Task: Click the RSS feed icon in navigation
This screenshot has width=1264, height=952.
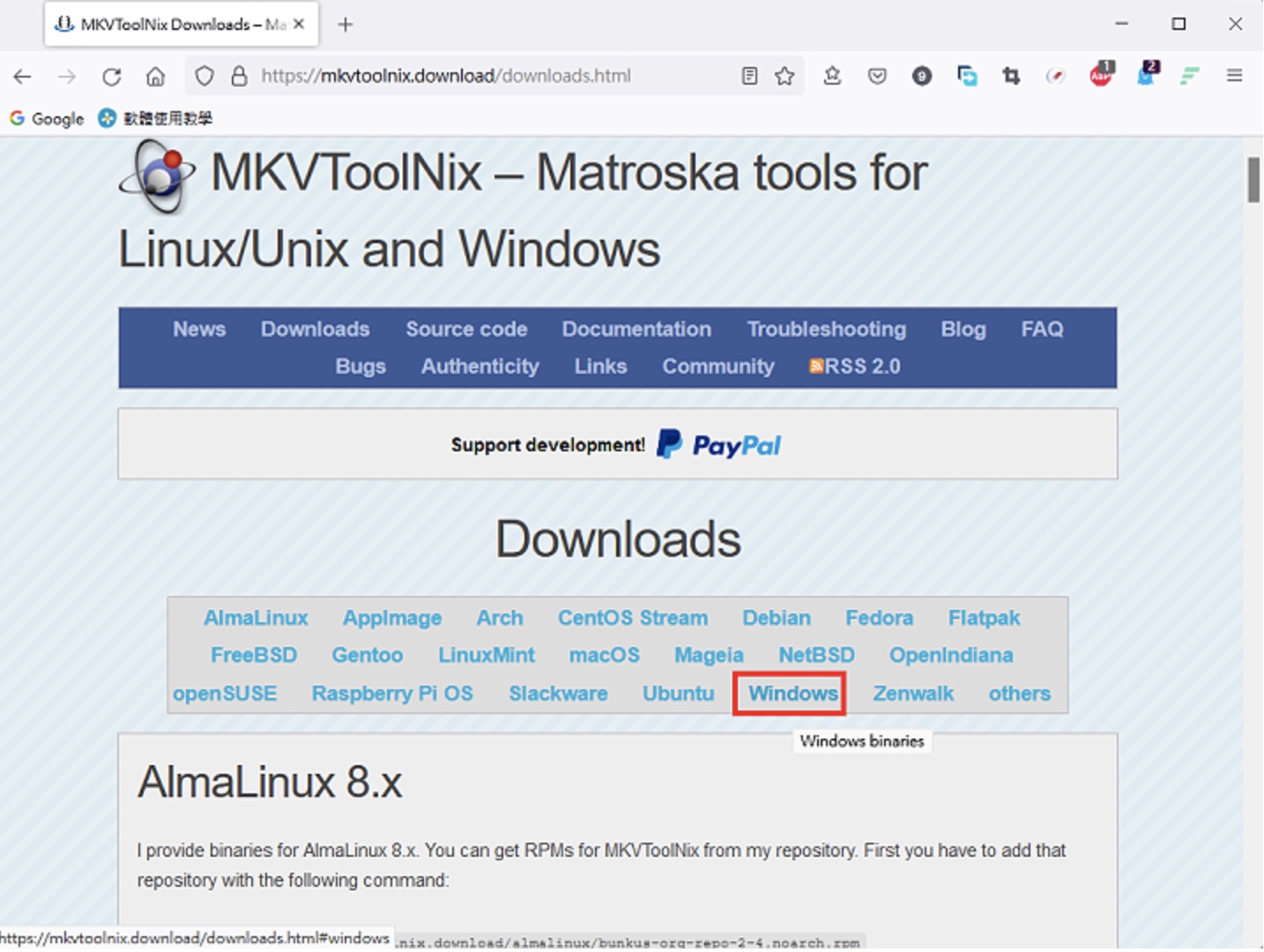Action: (x=816, y=367)
